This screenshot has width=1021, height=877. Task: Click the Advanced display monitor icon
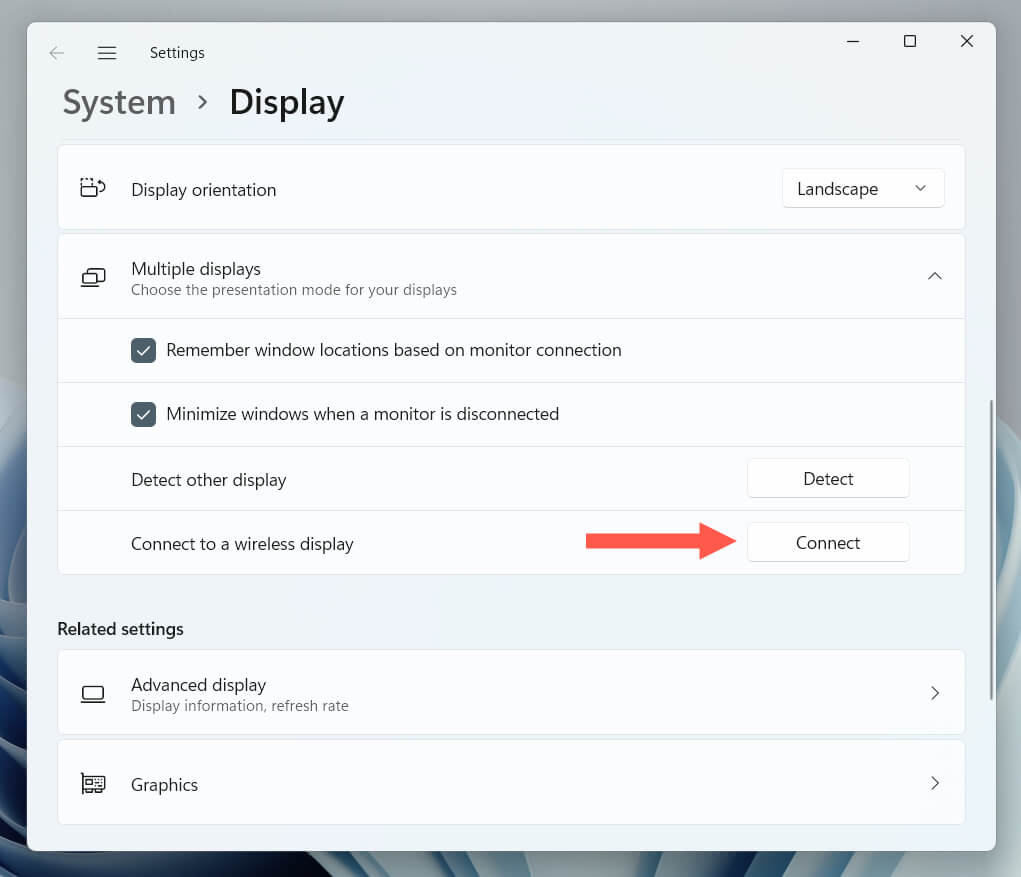93,693
